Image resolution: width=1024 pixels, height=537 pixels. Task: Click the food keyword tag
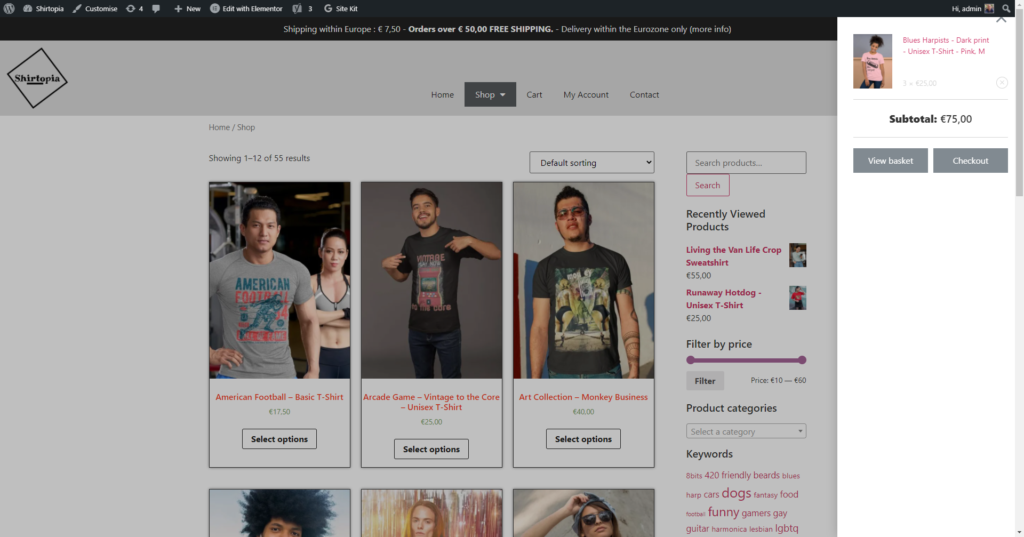click(x=789, y=495)
